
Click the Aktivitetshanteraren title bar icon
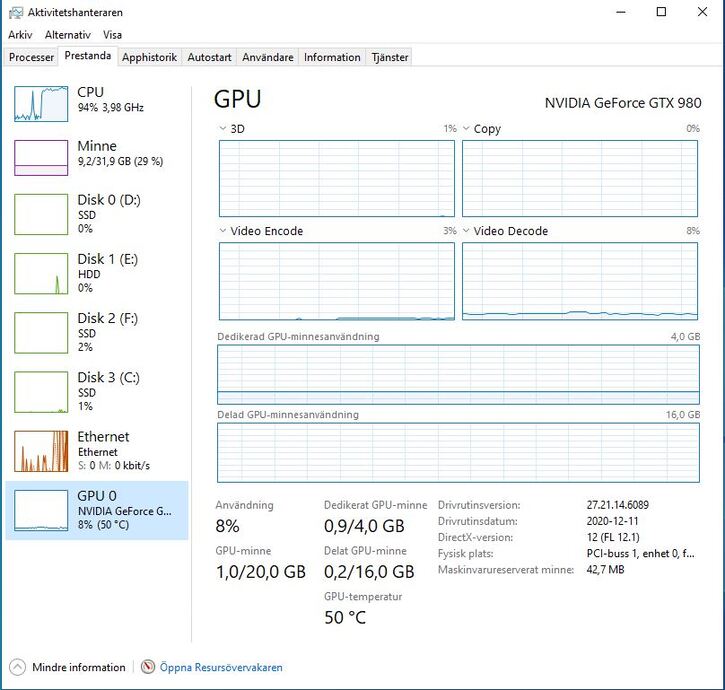point(16,12)
